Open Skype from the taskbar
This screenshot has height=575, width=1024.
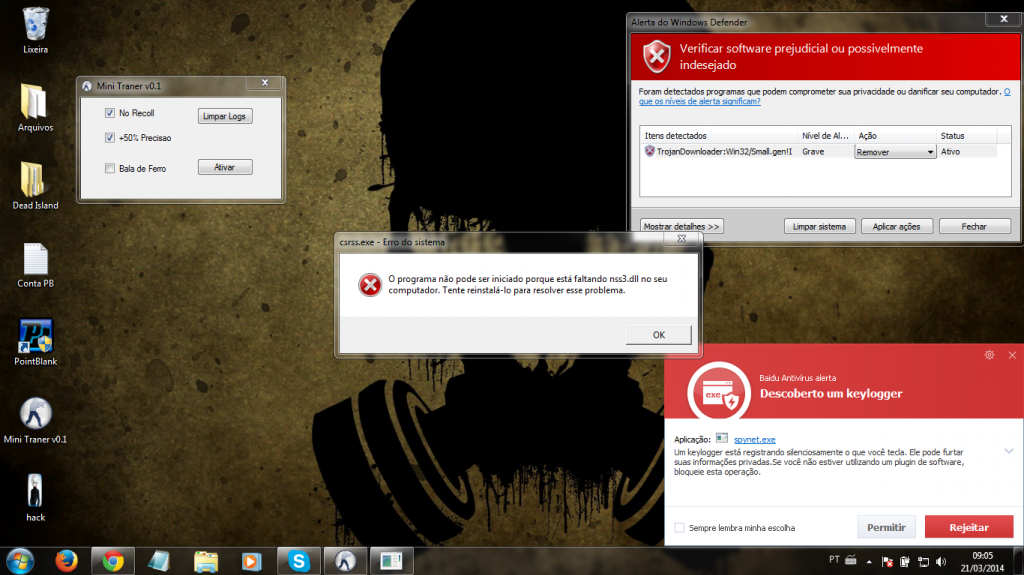click(x=298, y=561)
